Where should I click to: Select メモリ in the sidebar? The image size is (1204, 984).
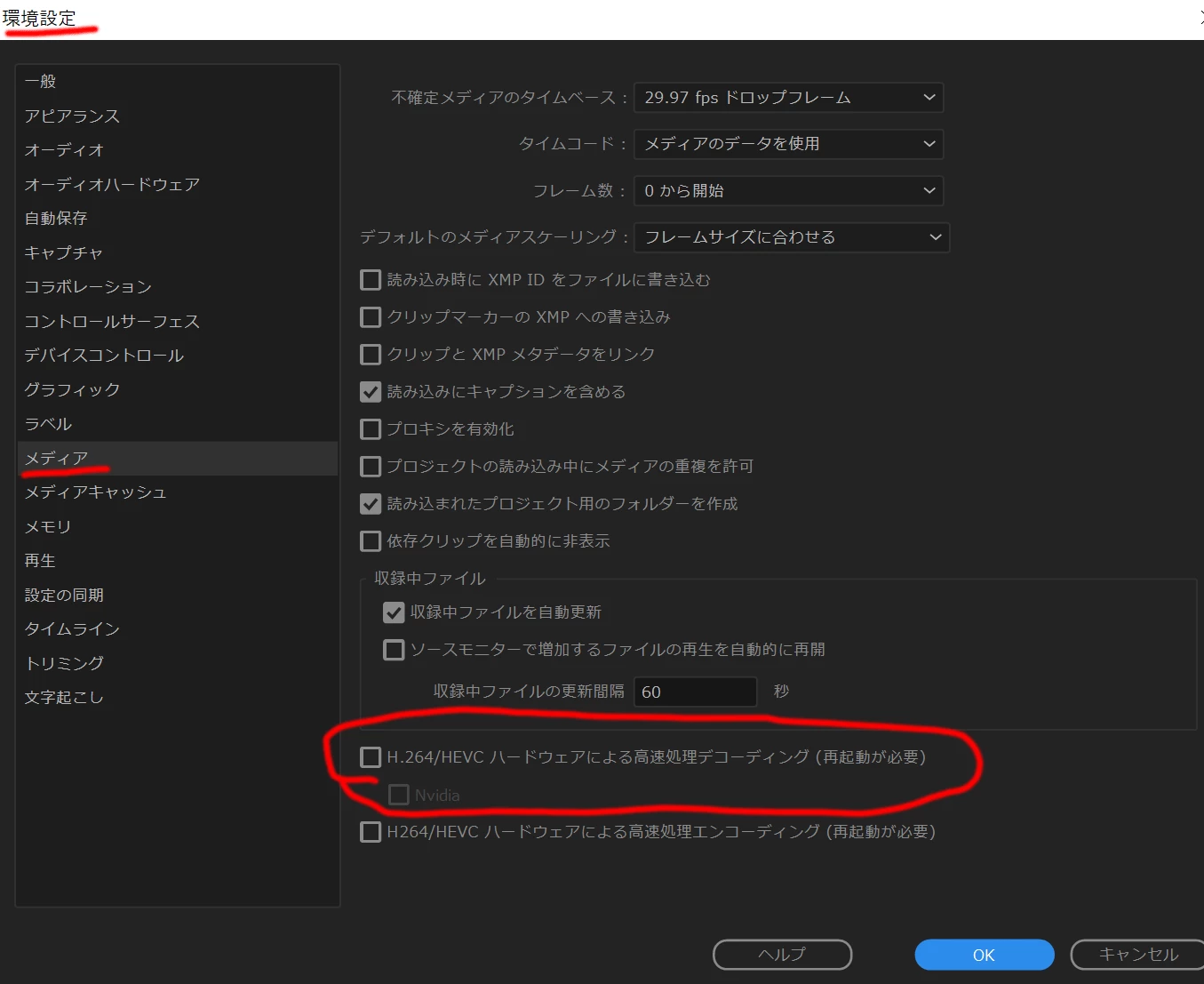click(178, 527)
